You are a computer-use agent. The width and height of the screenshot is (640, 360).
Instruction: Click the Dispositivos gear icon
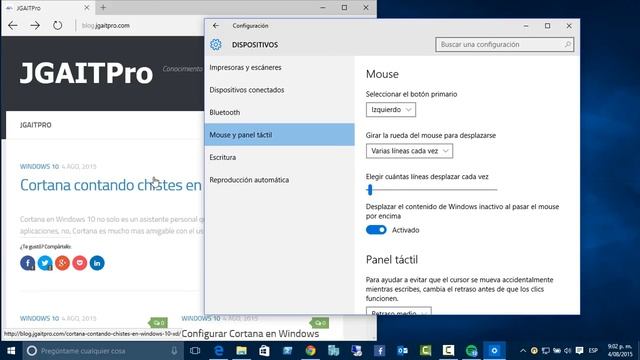[x=216, y=44]
